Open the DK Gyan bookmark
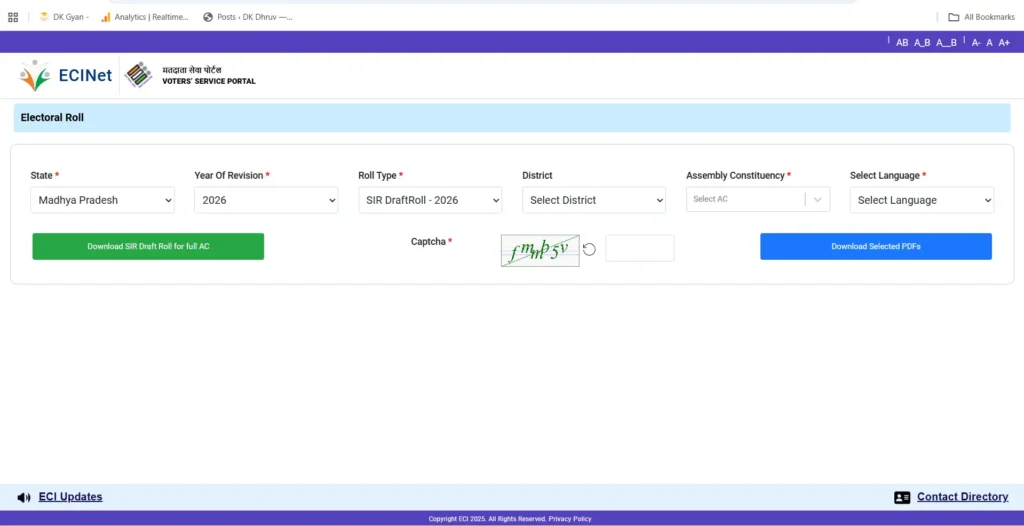 64,17
